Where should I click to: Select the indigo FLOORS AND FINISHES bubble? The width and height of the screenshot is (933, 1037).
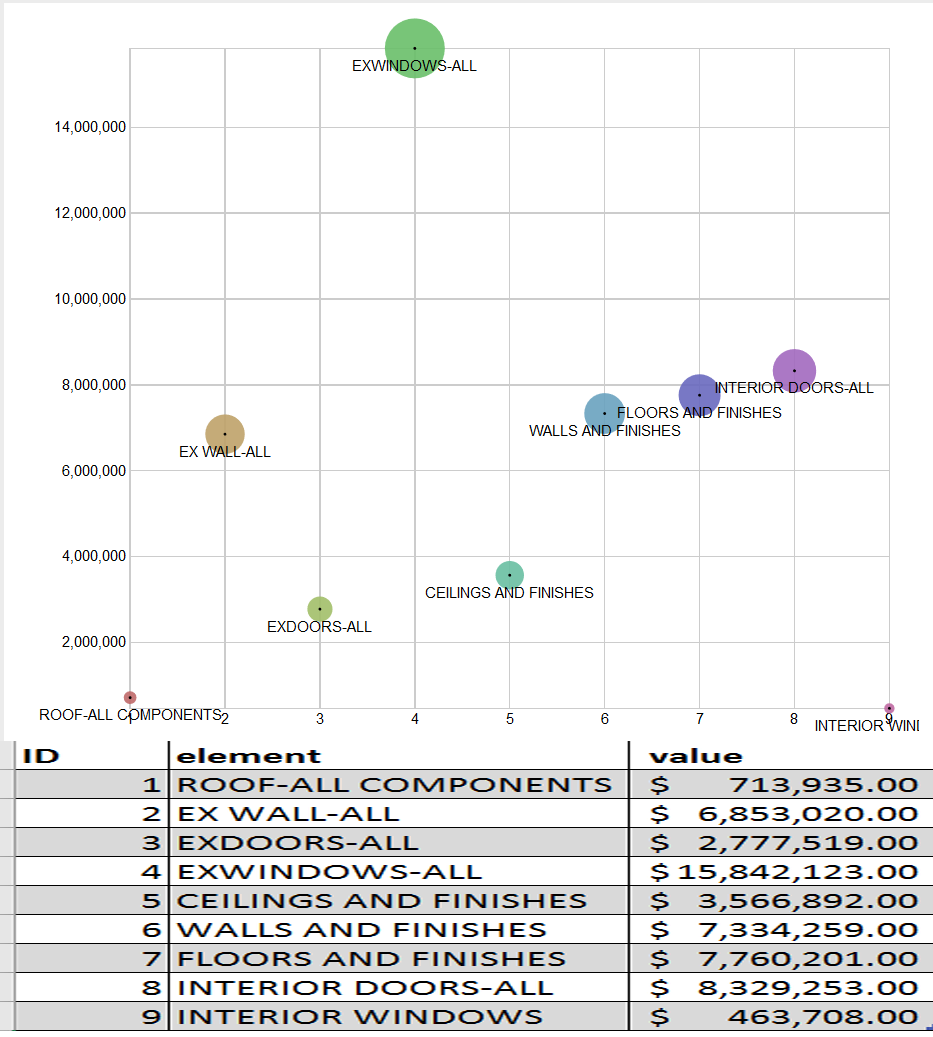pos(699,395)
